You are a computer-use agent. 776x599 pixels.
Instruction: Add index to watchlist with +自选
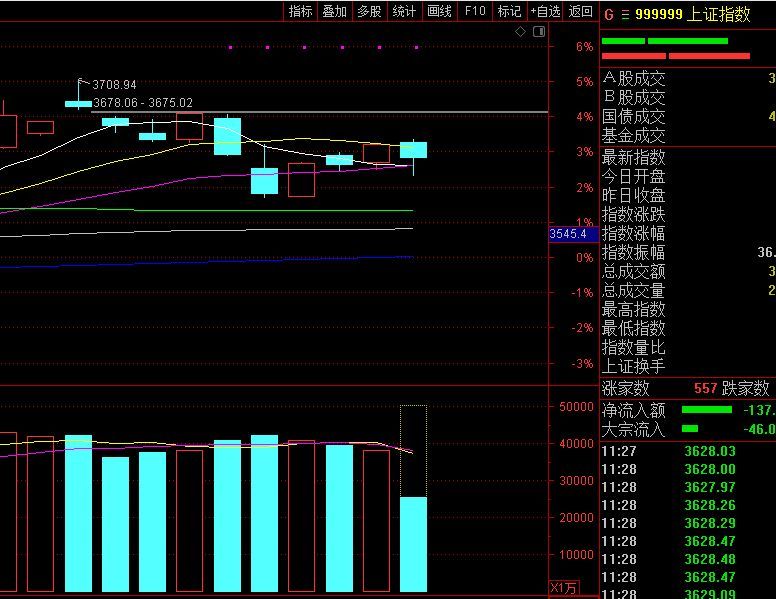[x=545, y=11]
